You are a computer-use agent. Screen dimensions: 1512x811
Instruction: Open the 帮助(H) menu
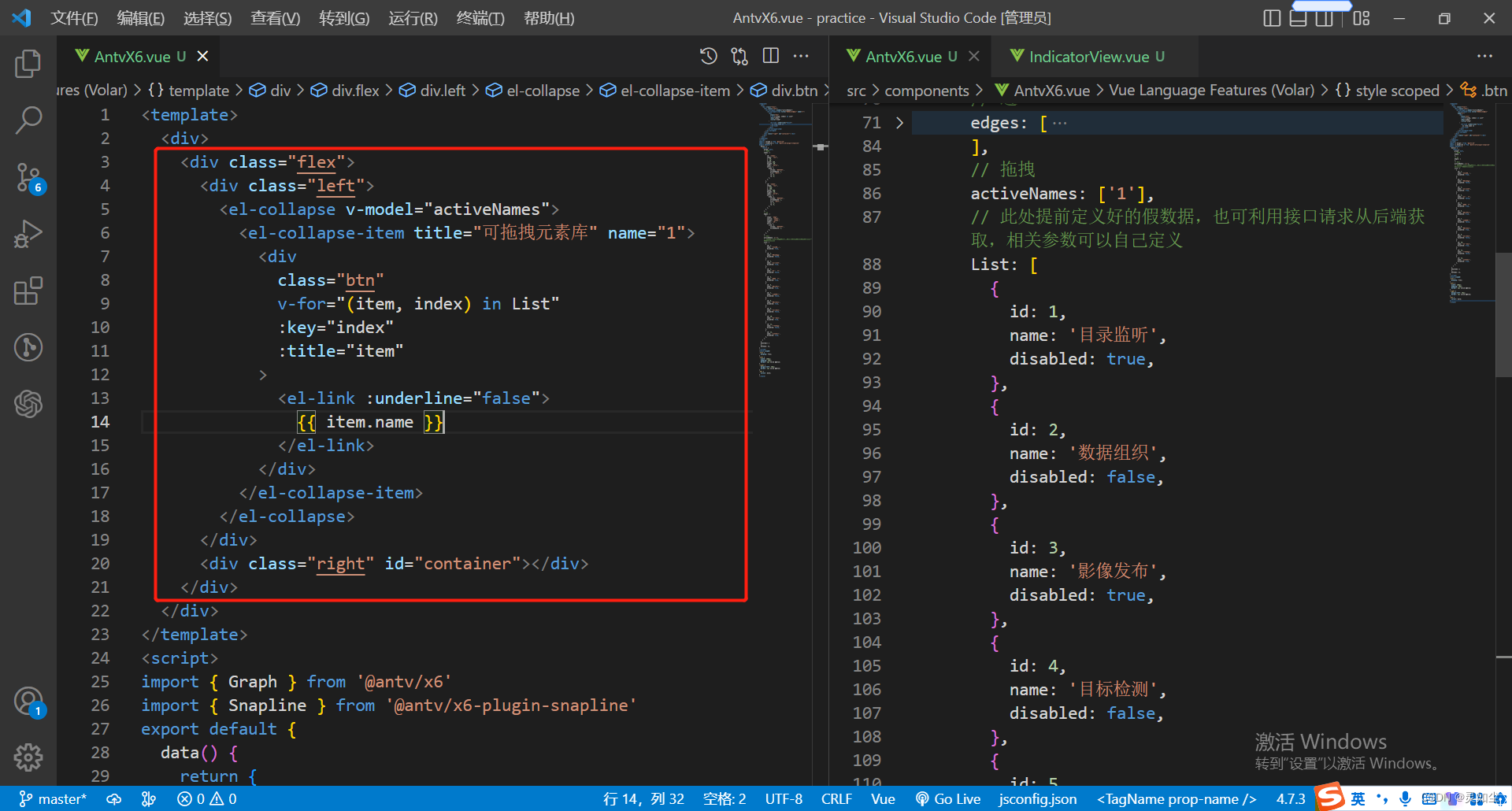[549, 18]
